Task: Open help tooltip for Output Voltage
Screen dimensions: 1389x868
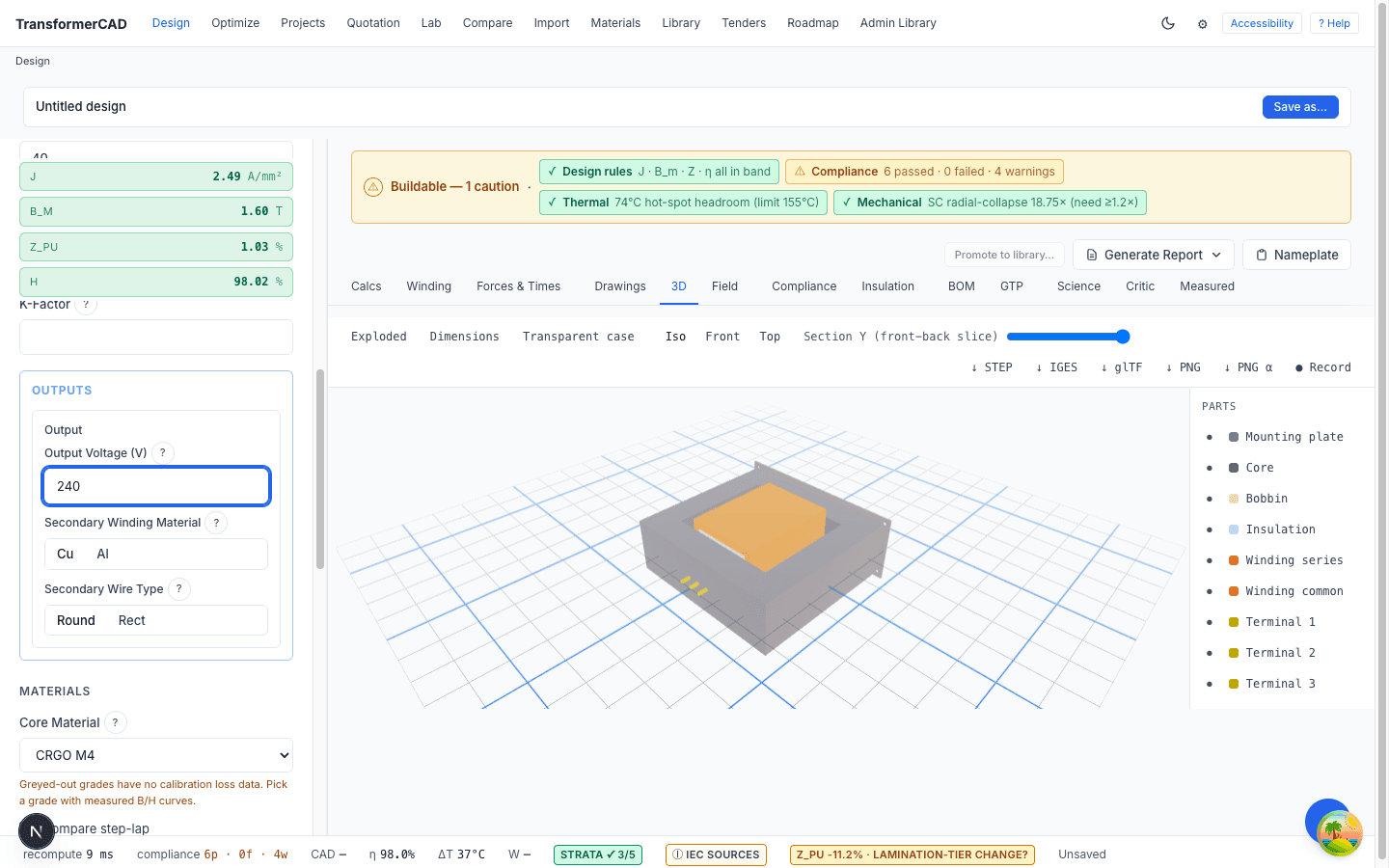Action: (x=163, y=452)
